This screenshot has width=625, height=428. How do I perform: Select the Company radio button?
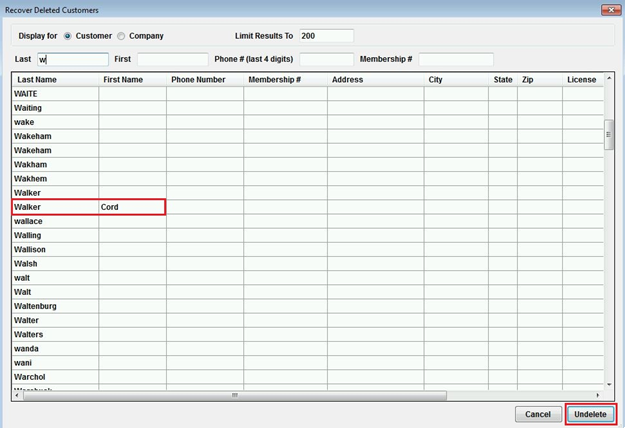[121, 36]
